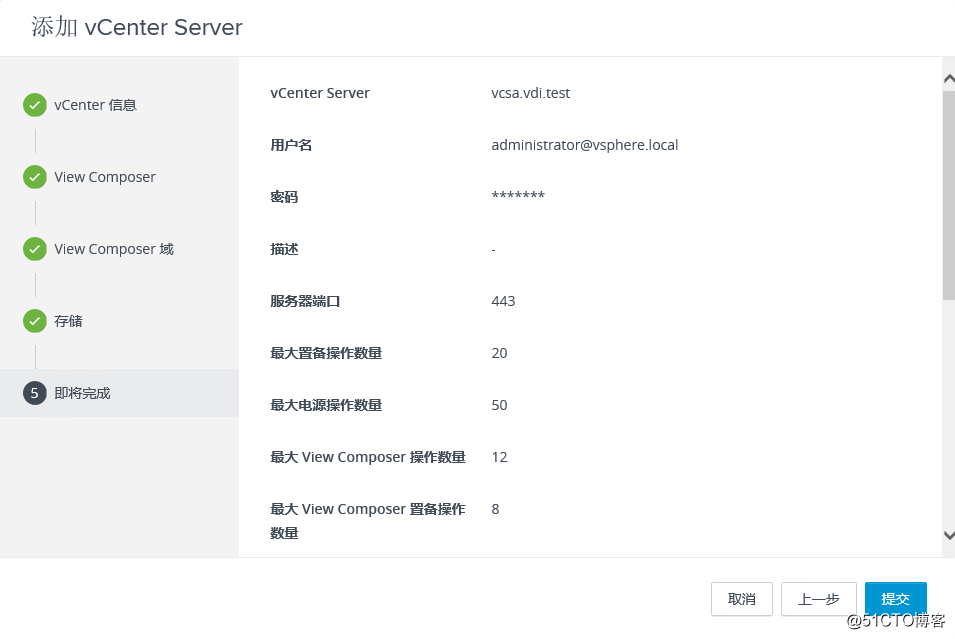
Task: Click the 最大 View Composer 操作数量 value 12
Action: point(499,457)
